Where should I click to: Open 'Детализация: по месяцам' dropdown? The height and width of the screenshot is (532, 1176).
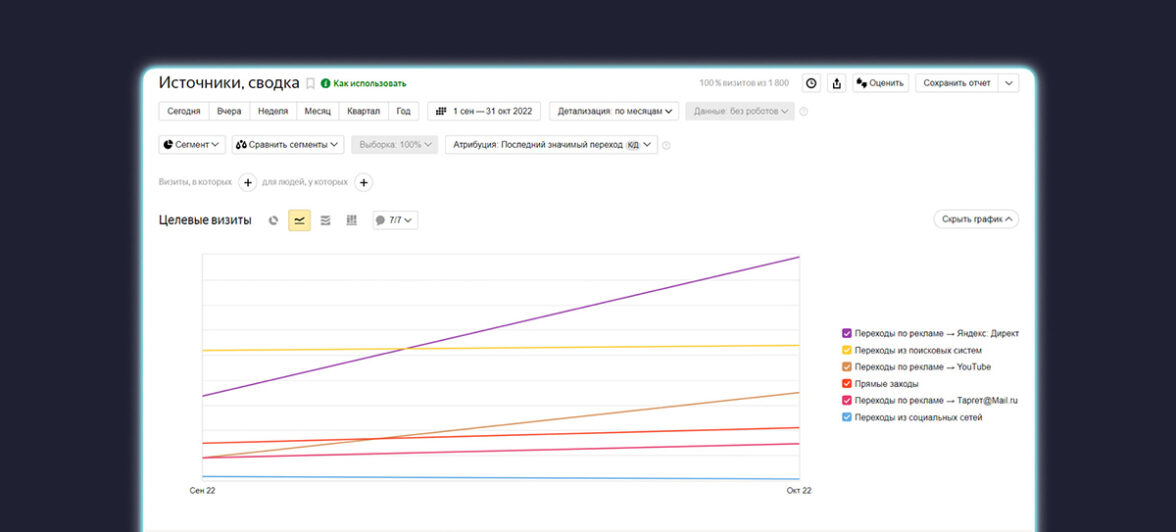coord(614,111)
